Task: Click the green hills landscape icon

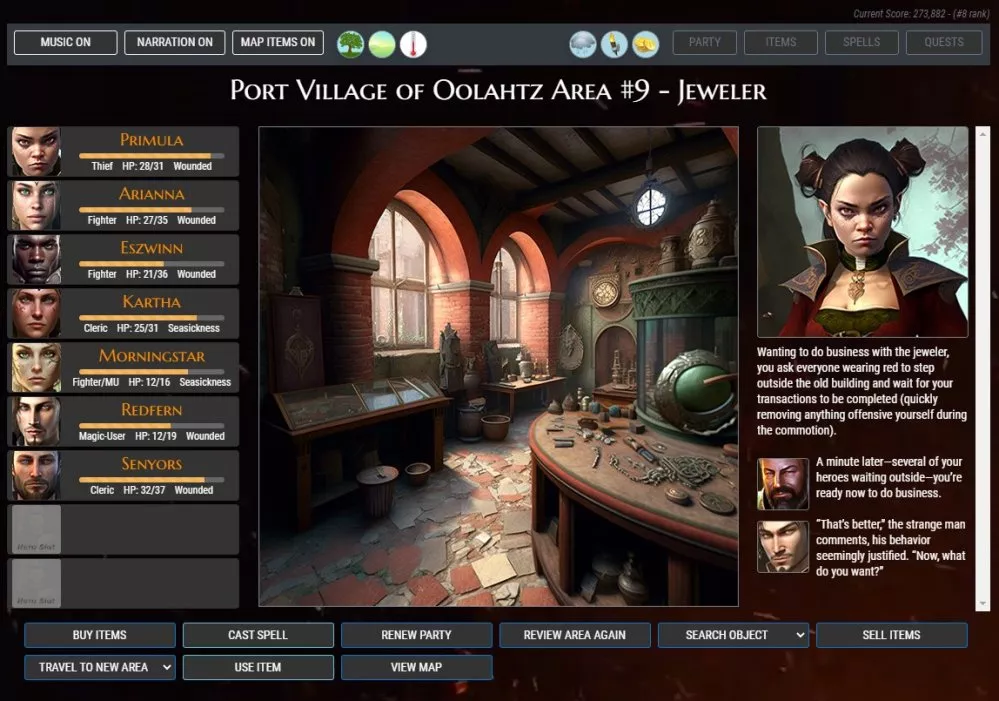Action: 381,43
